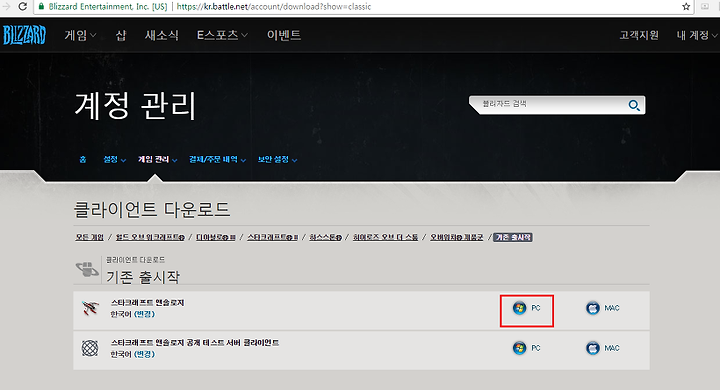Viewport: 720px width, 390px height.
Task: Click the 클라이언트 다운로드 heading
Action: (x=152, y=209)
